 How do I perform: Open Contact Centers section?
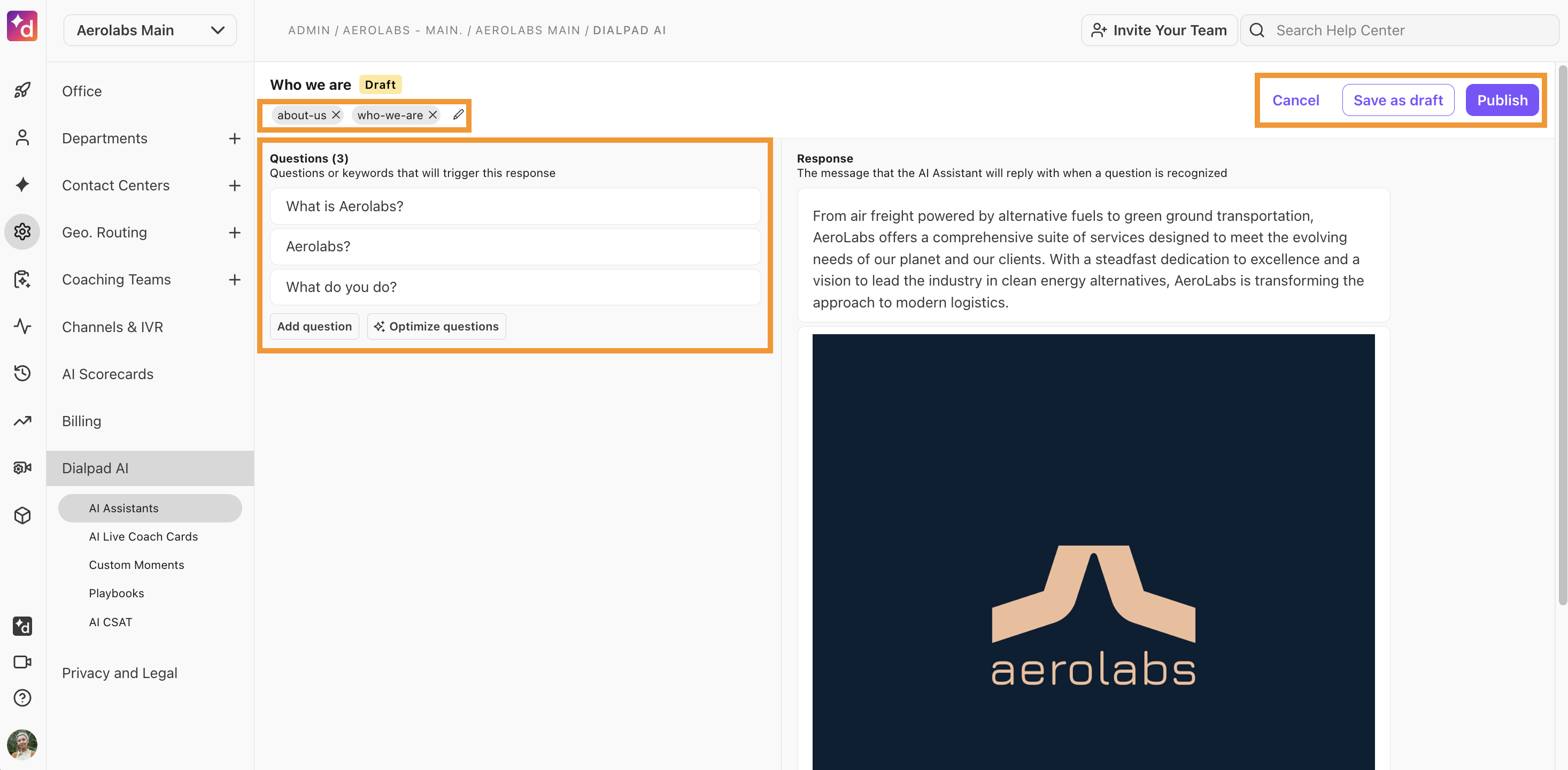[x=115, y=185]
